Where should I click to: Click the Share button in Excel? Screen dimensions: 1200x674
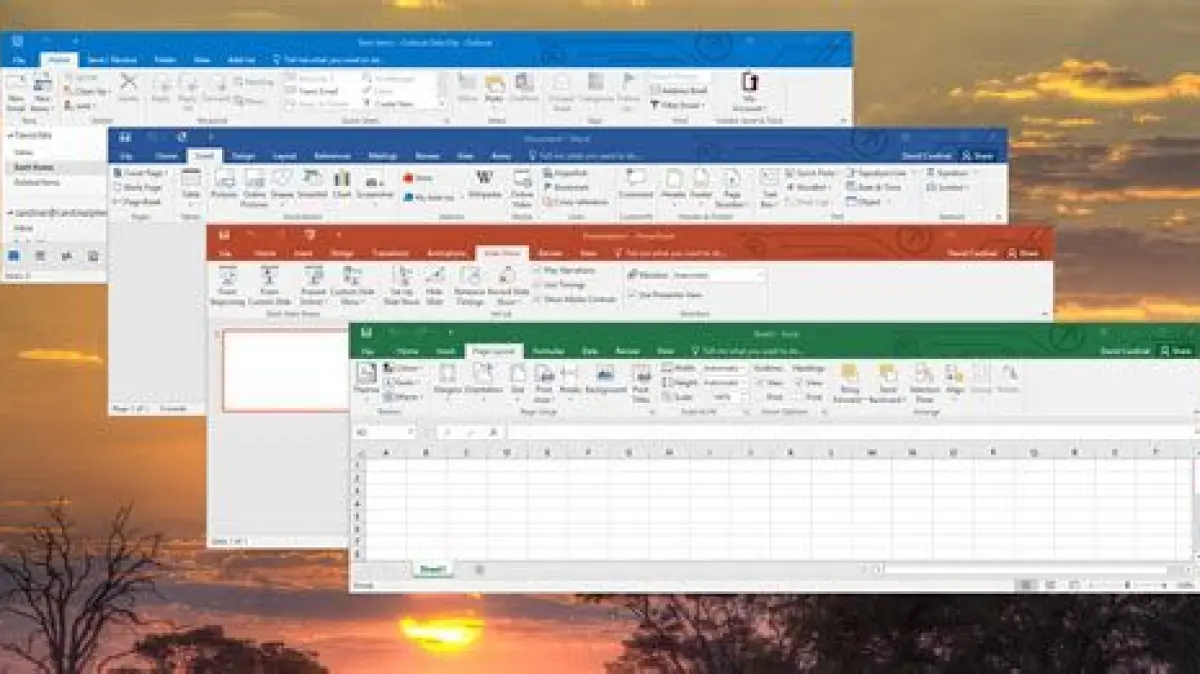click(x=1175, y=351)
